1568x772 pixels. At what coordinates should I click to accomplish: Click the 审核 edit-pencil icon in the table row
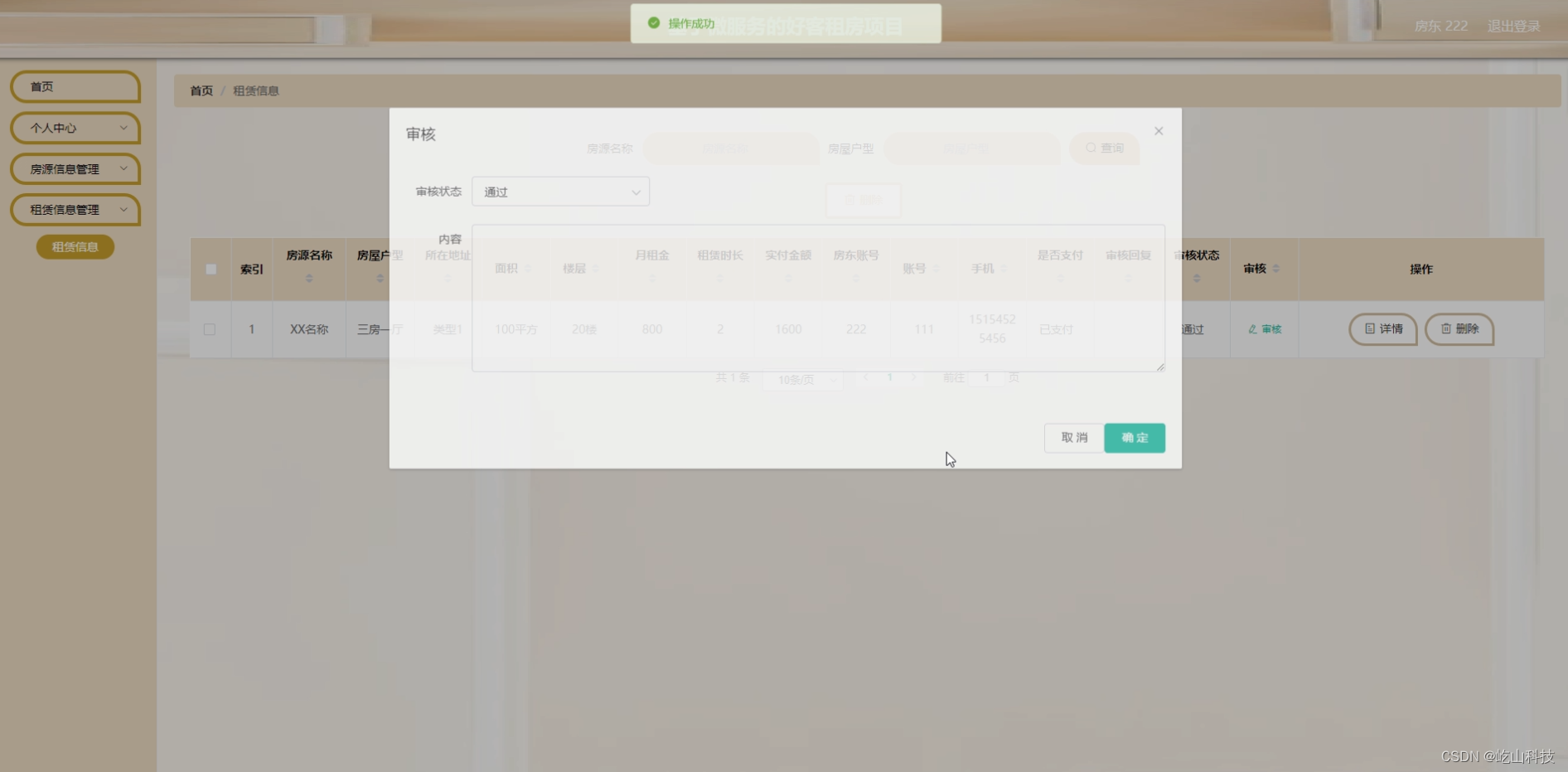click(1253, 329)
